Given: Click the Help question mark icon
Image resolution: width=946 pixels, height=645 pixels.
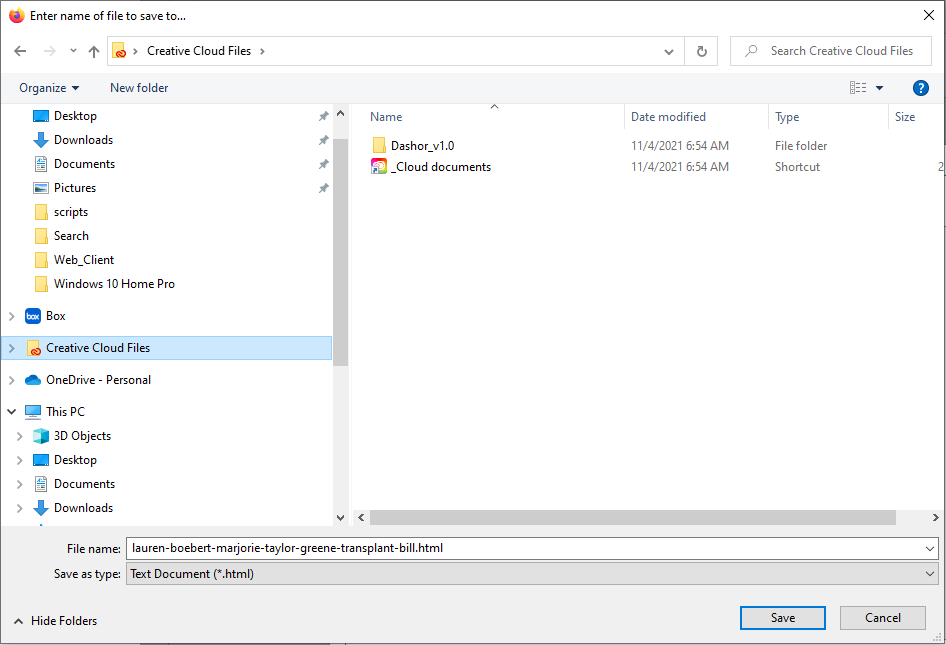Looking at the screenshot, I should [x=921, y=88].
